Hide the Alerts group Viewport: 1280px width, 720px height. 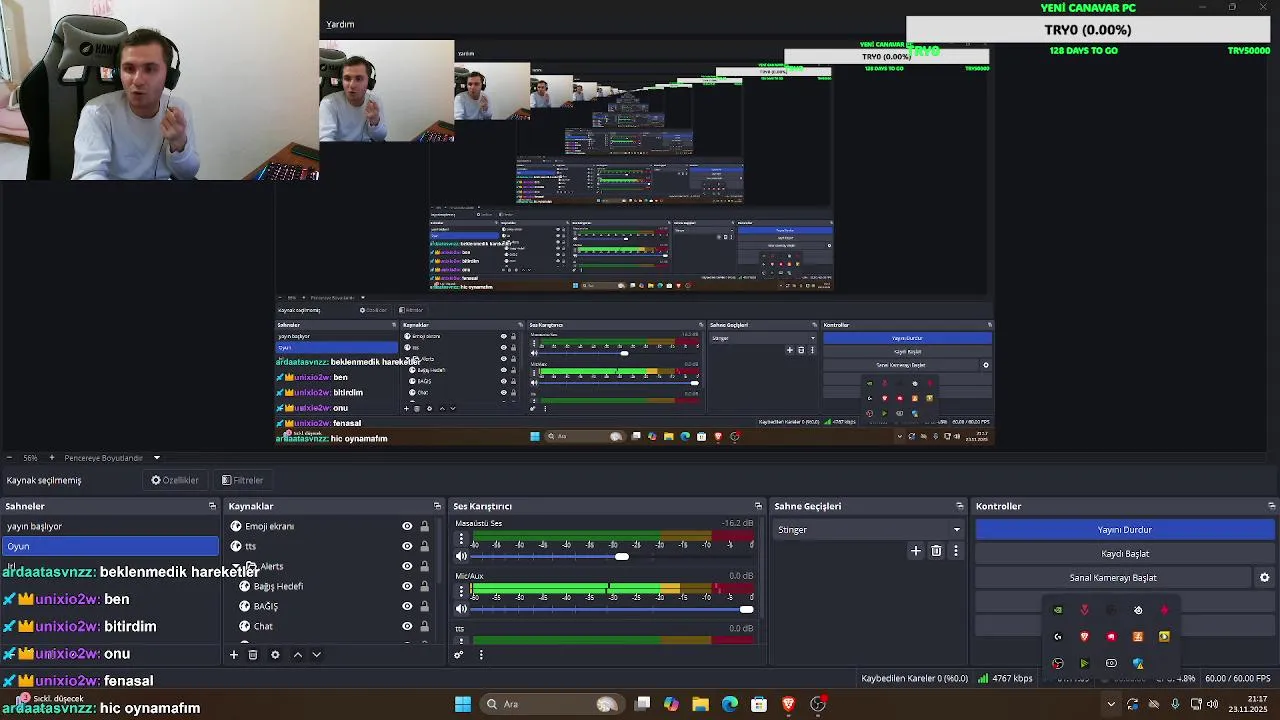(x=407, y=566)
